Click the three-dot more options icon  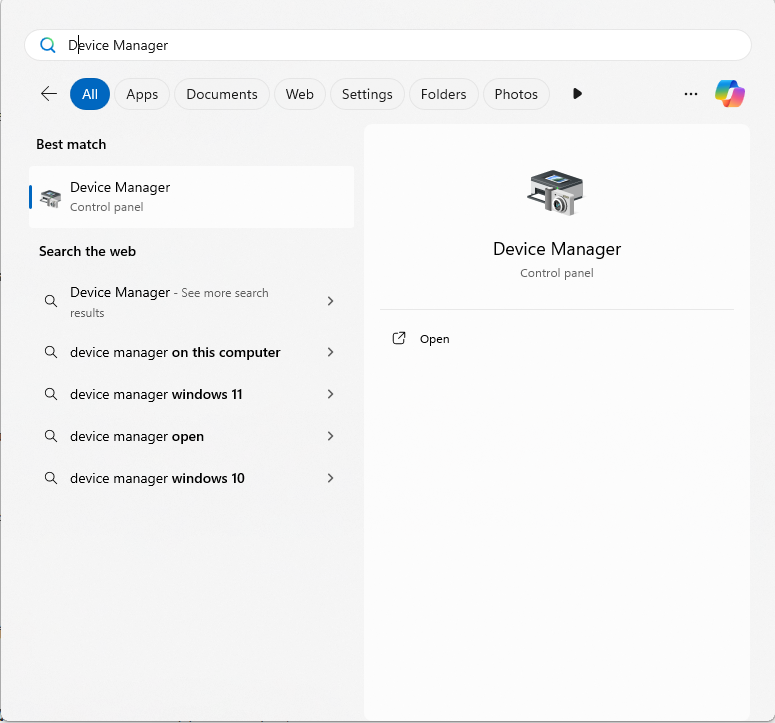coord(691,94)
